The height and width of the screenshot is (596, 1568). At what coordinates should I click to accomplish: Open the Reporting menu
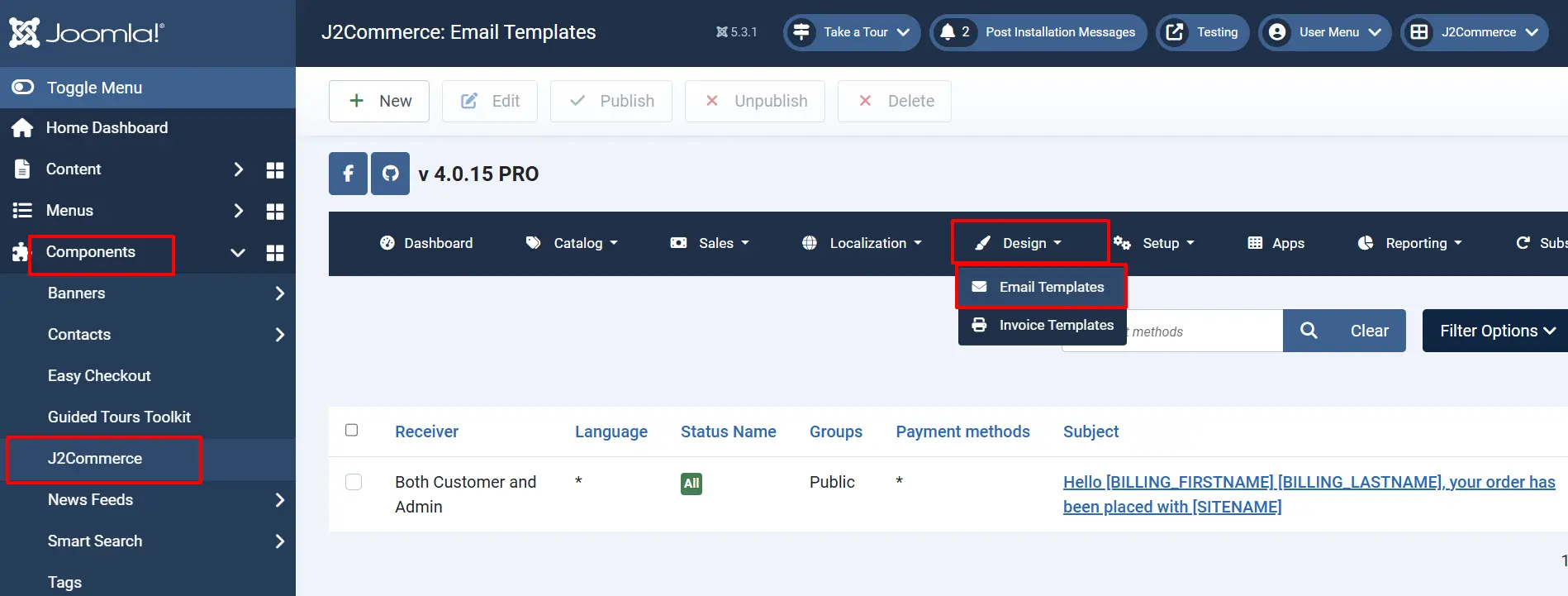1410,243
